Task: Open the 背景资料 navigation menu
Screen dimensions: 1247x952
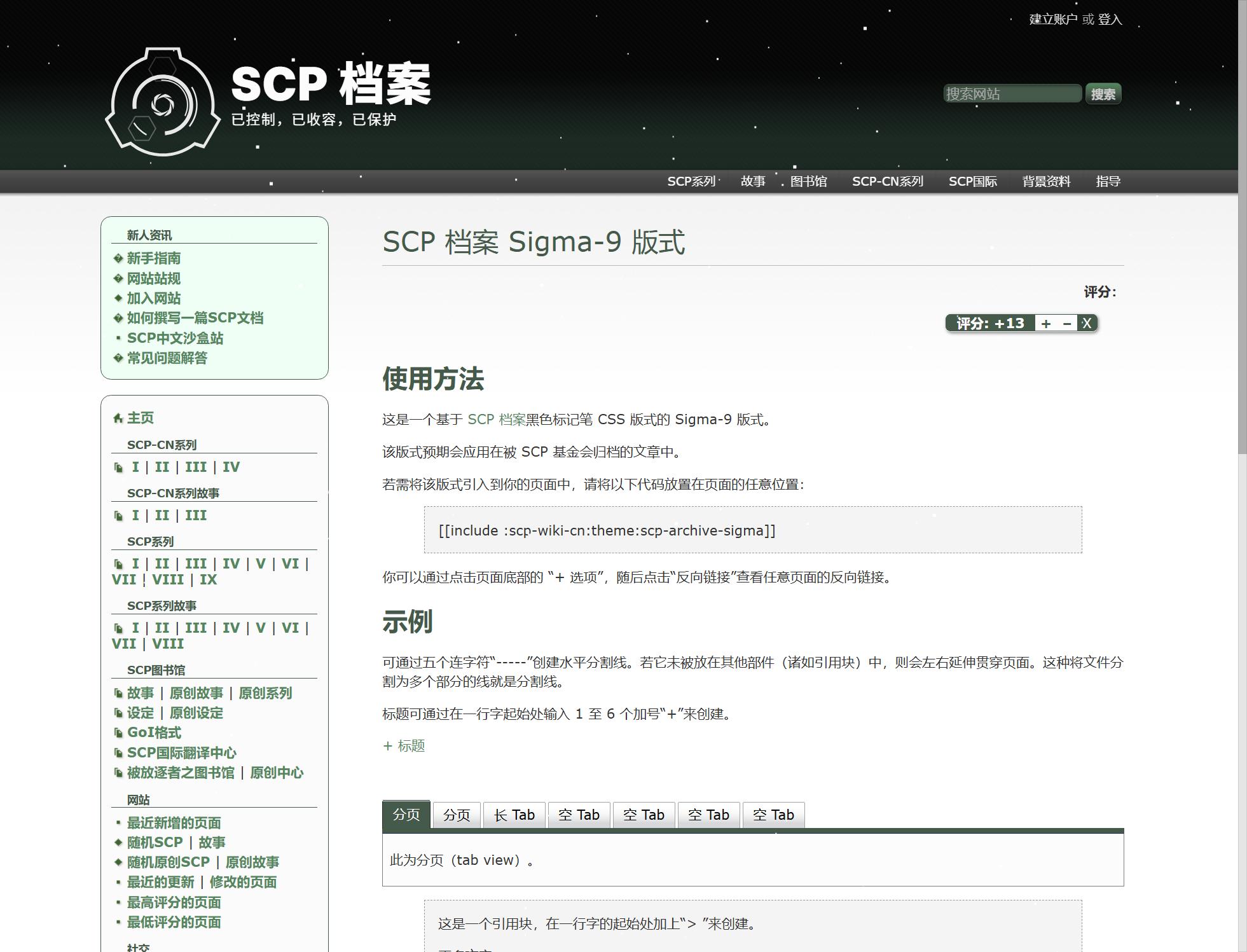Action: [1045, 181]
